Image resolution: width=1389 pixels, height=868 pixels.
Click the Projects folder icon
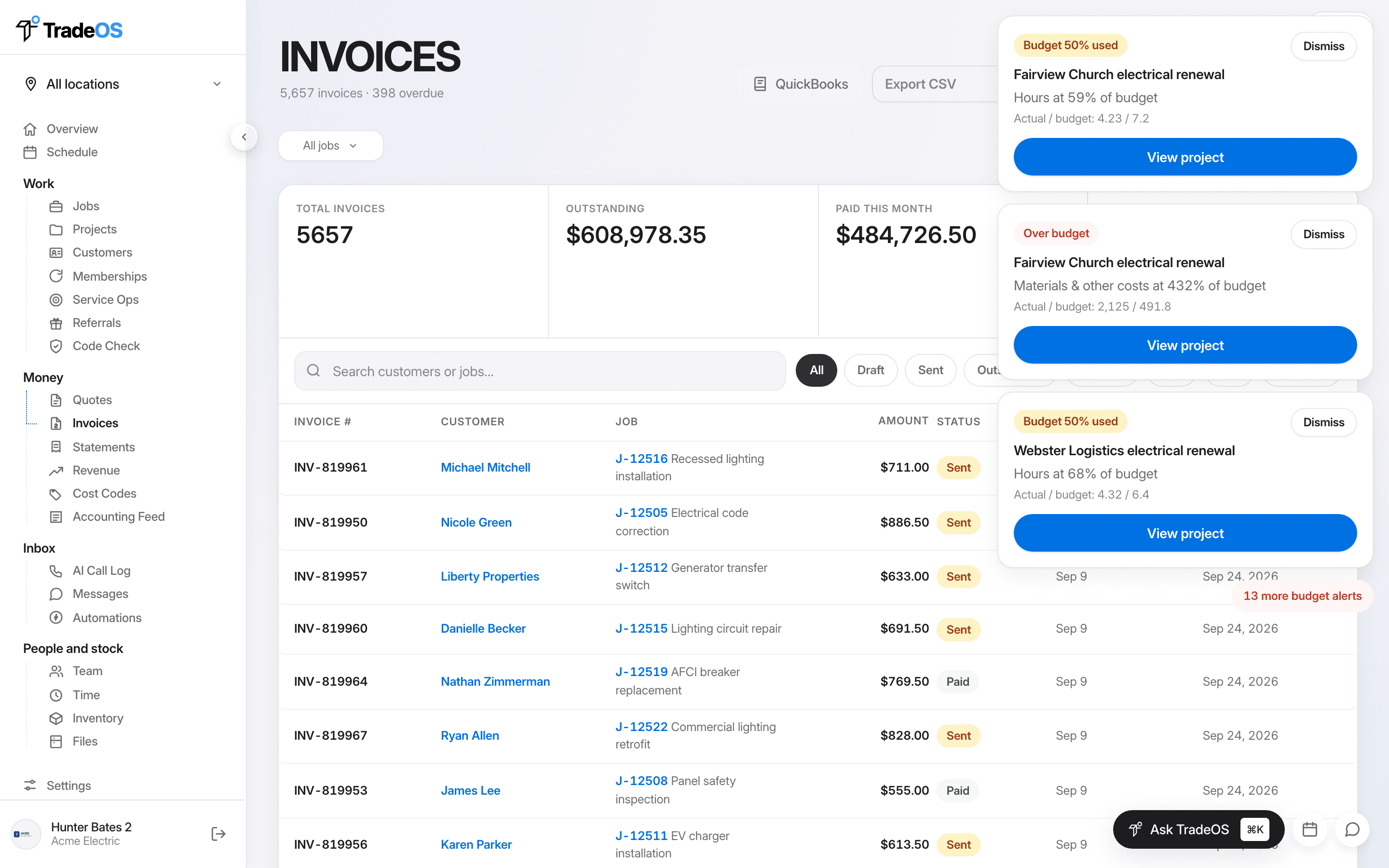pyautogui.click(x=55, y=230)
